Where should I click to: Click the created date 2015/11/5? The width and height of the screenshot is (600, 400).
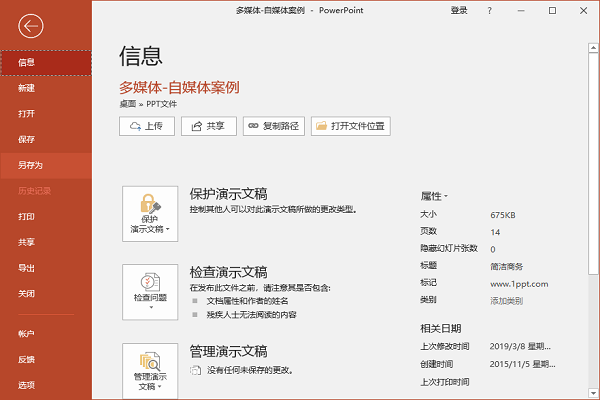(522, 364)
